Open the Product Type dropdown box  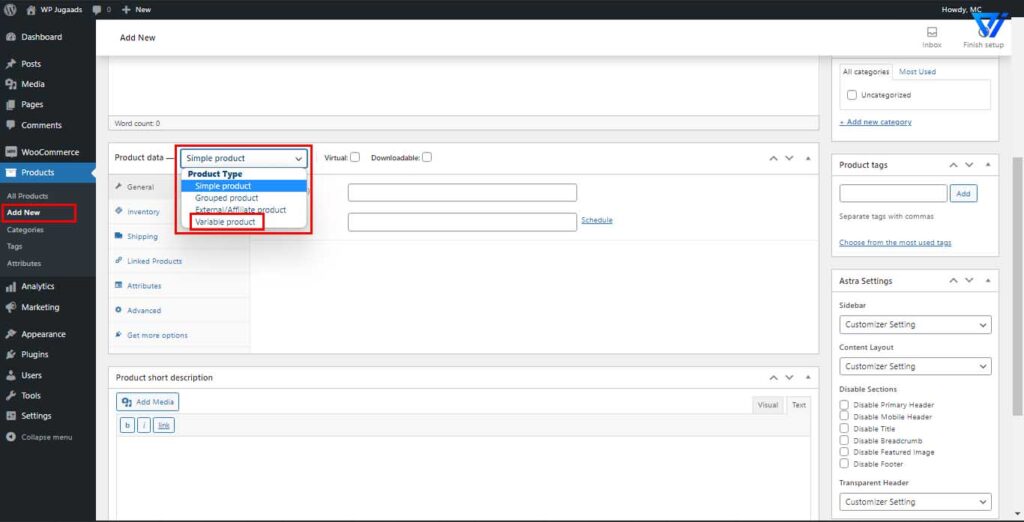click(x=244, y=158)
